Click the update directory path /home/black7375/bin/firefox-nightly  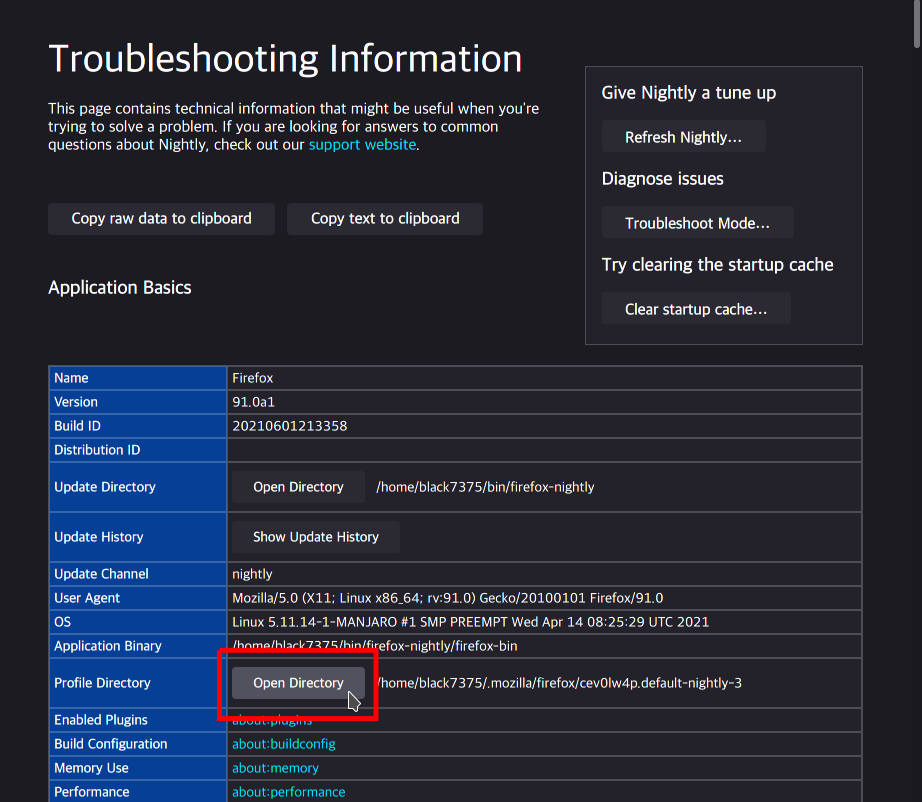point(485,487)
